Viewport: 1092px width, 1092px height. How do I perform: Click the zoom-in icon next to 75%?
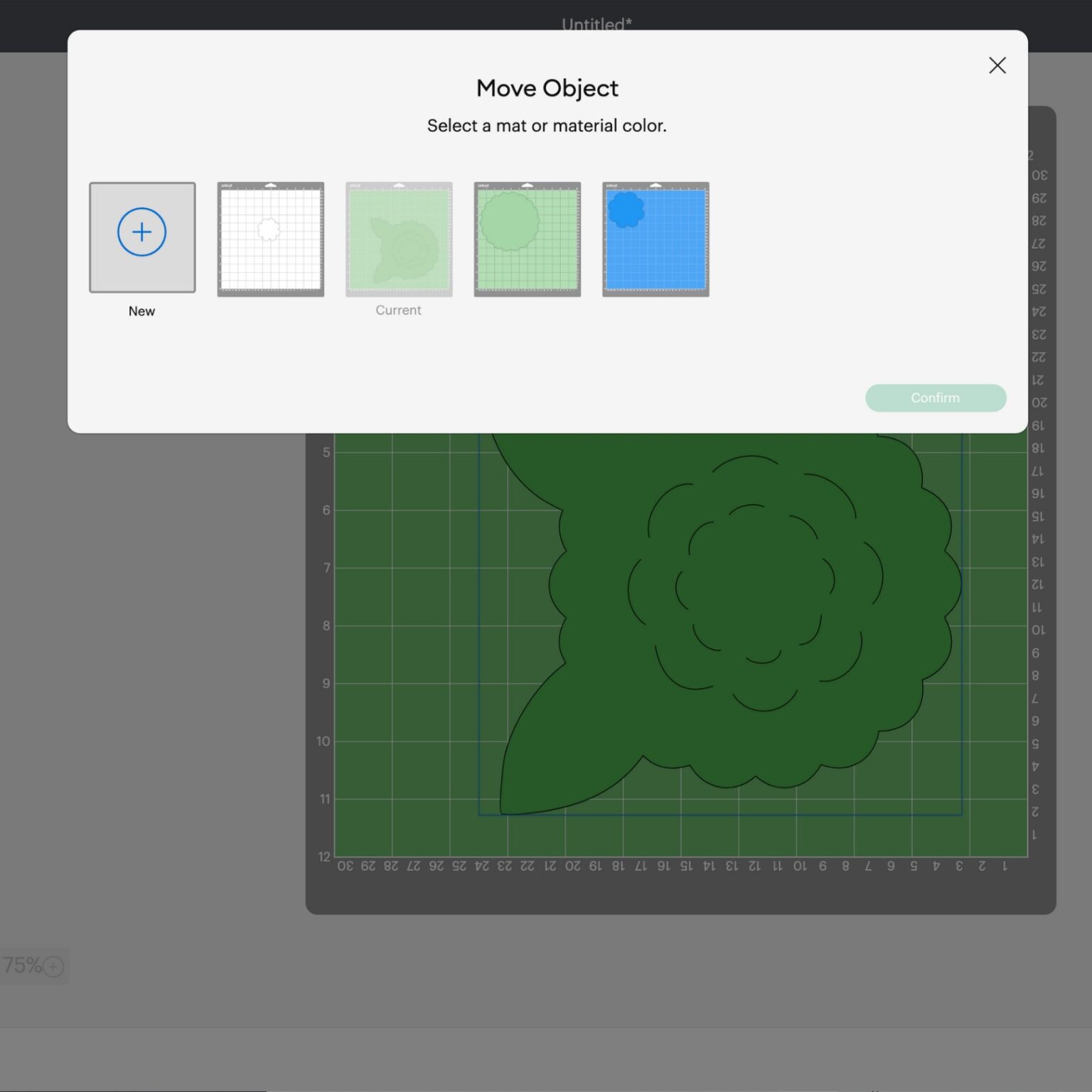coord(53,965)
